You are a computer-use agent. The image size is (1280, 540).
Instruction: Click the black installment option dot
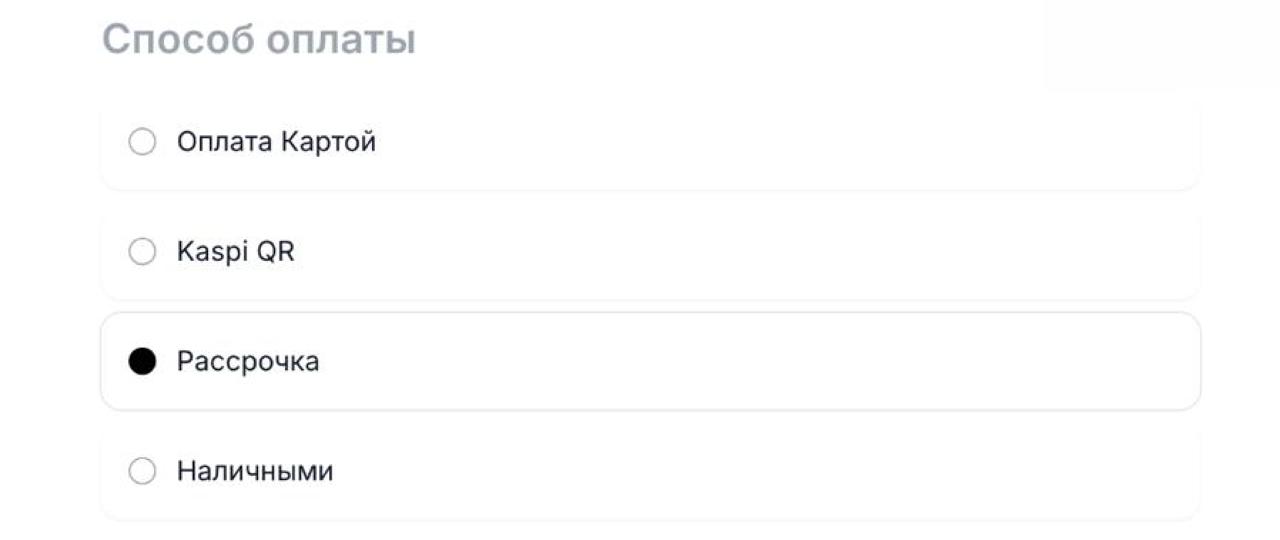point(143,361)
